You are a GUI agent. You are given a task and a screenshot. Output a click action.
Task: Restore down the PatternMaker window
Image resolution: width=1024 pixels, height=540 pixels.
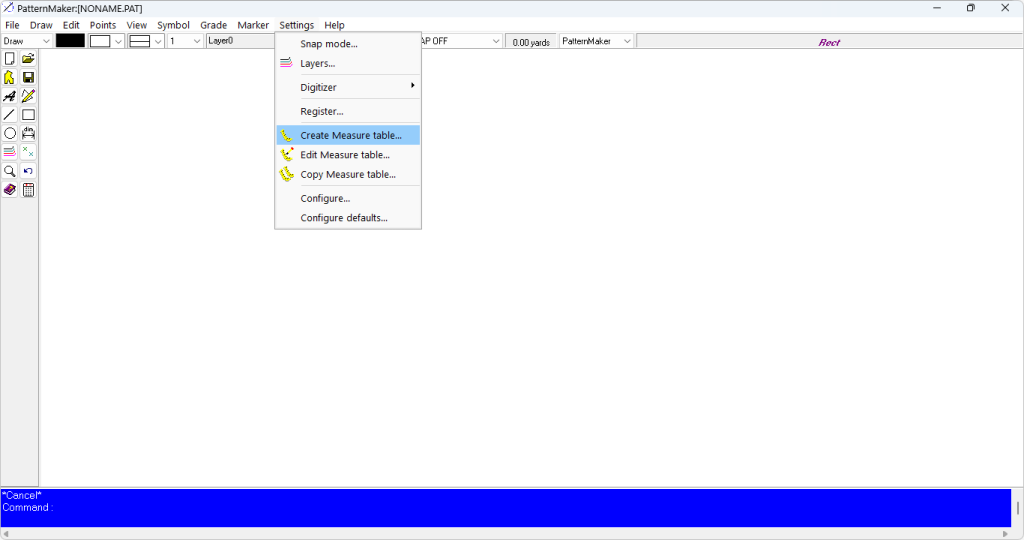pyautogui.click(x=970, y=8)
